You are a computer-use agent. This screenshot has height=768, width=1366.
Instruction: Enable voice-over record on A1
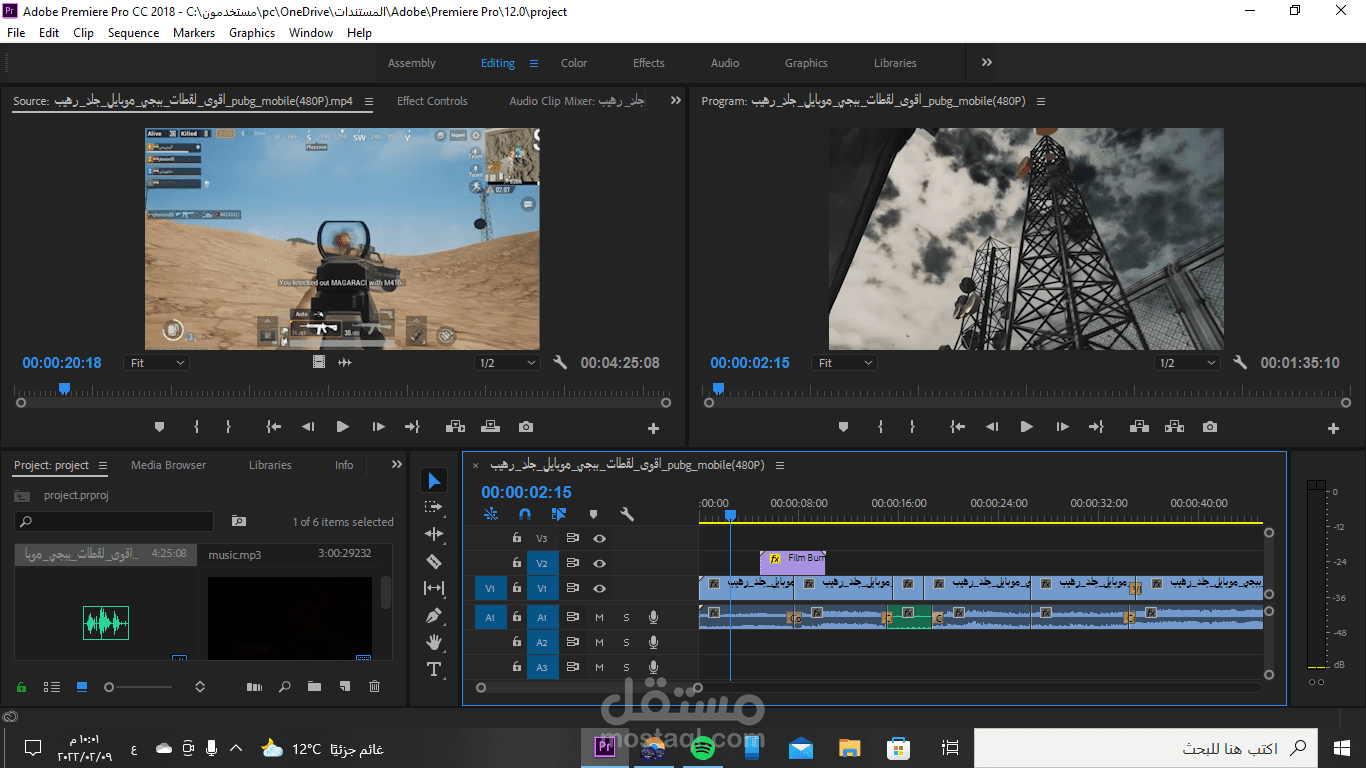coord(653,617)
